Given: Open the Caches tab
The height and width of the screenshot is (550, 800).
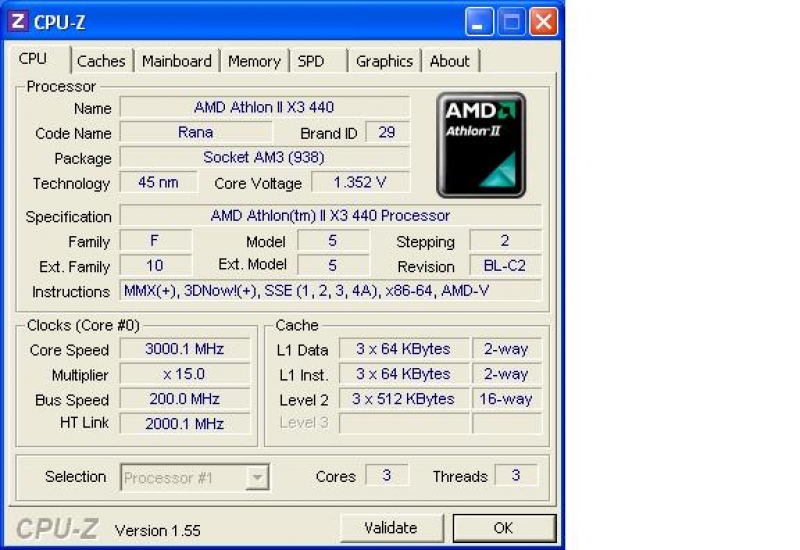Looking at the screenshot, I should click(101, 61).
